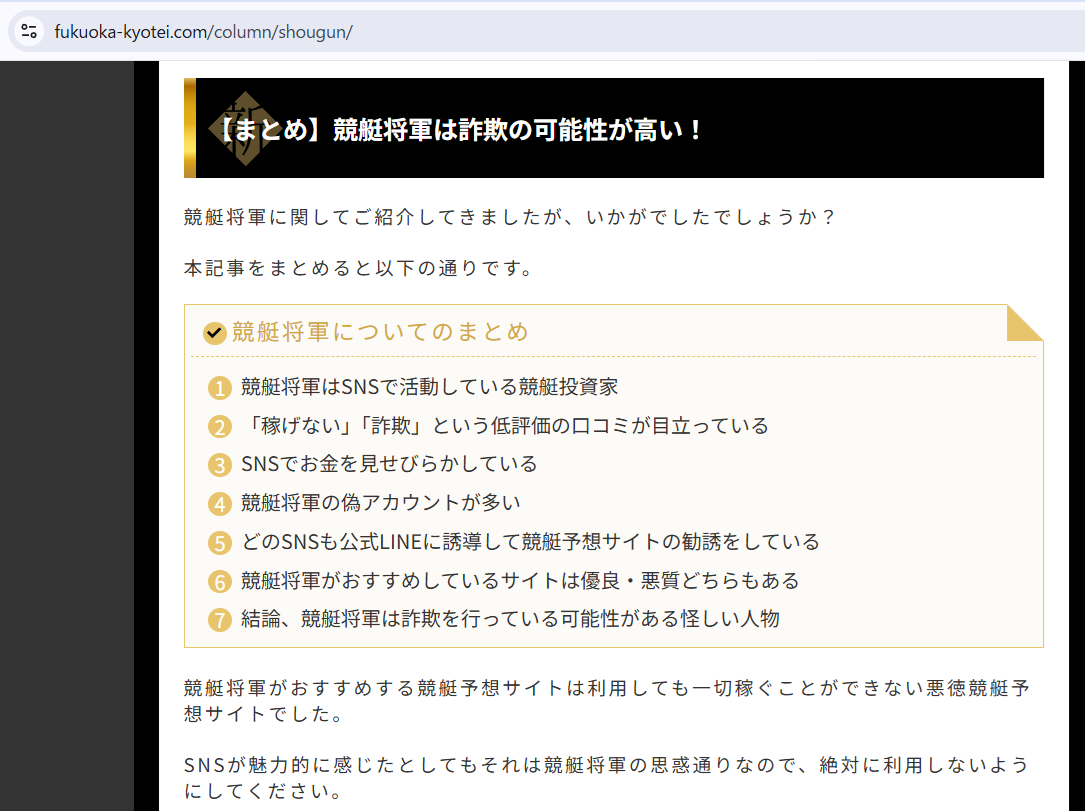The width and height of the screenshot is (1085, 811).
Task: Click the checkmark icon beside 競艇将軍についてのまとめ
Action: coord(214,333)
